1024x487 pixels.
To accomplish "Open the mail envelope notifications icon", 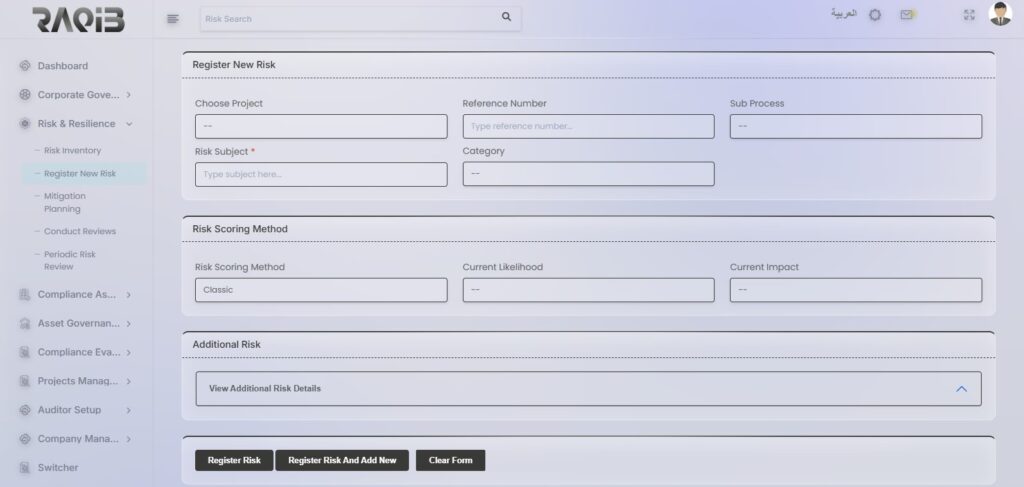I will pyautogui.click(x=906, y=15).
